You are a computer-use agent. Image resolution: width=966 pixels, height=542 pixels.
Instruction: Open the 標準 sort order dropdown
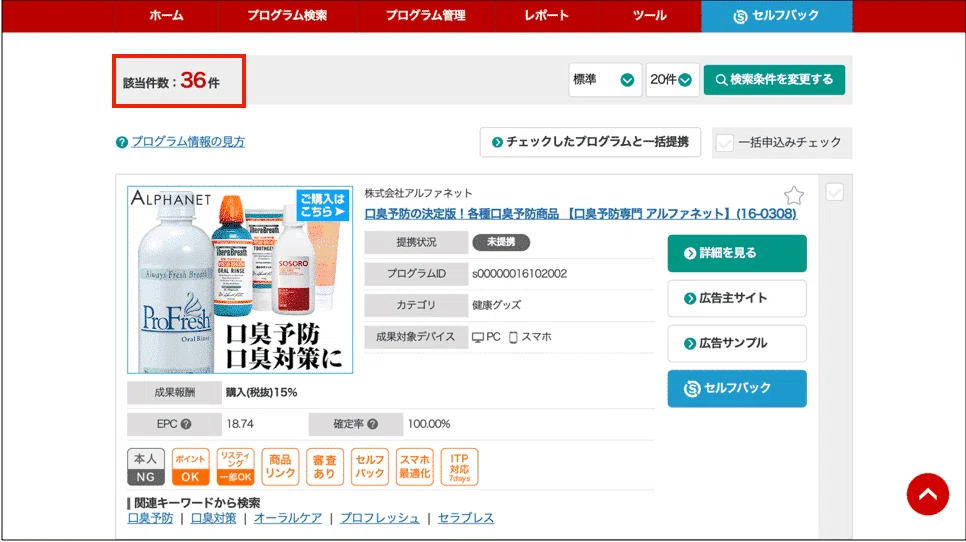tap(605, 80)
